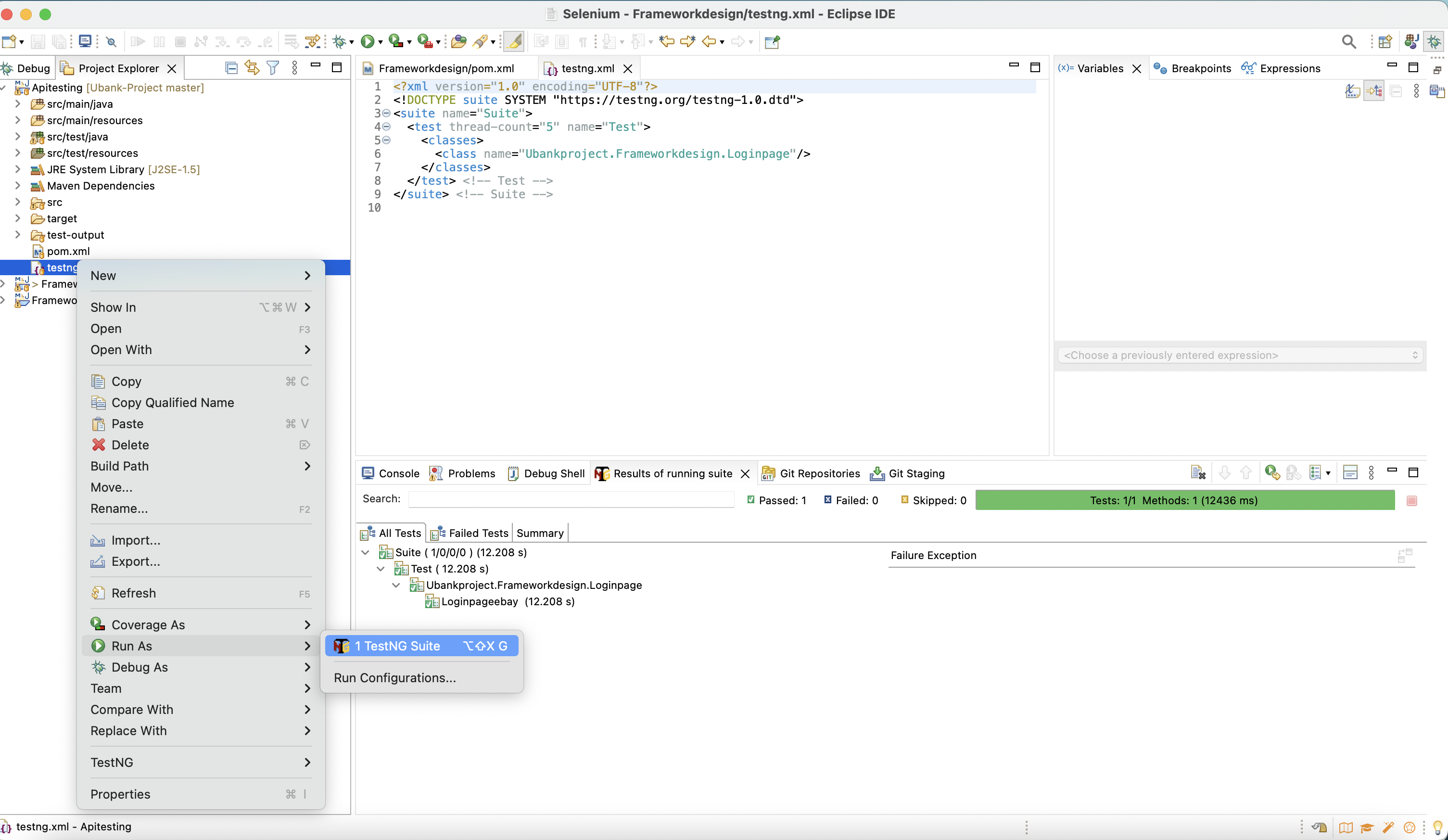The height and width of the screenshot is (840, 1448).
Task: Click the Open Type folder icon
Action: tap(458, 41)
